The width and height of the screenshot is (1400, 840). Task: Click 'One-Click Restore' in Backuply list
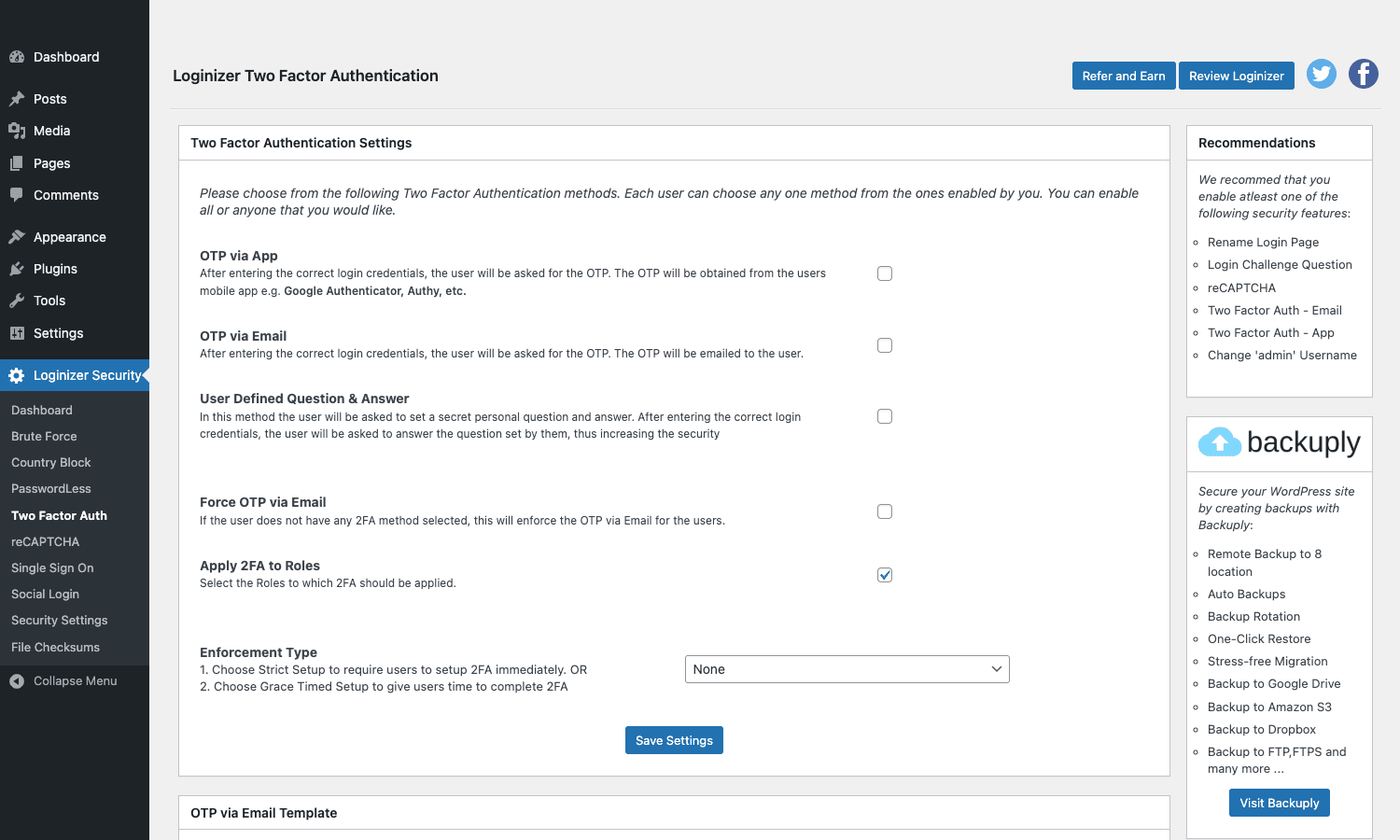[1259, 638]
